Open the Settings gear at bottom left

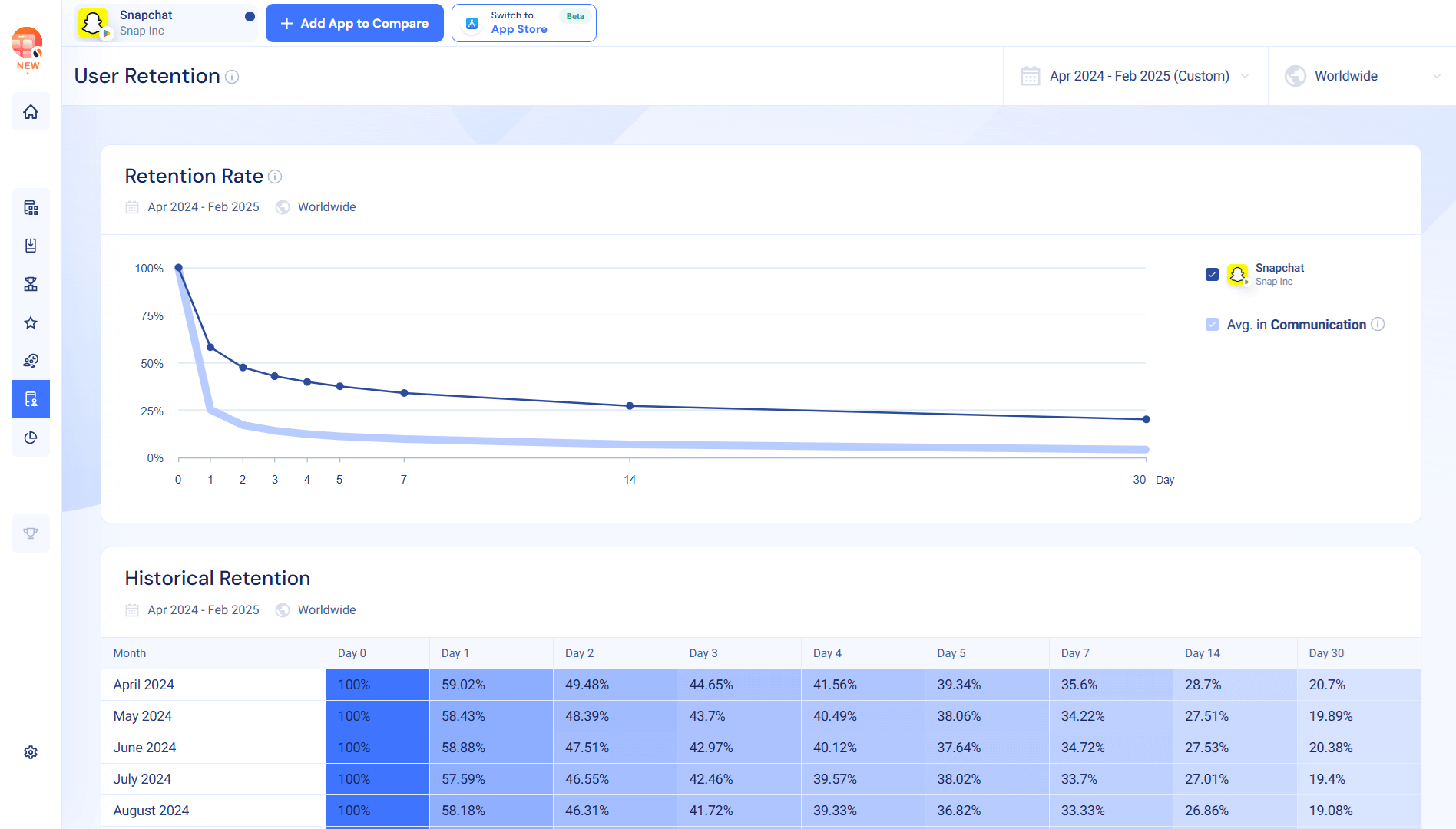click(31, 751)
